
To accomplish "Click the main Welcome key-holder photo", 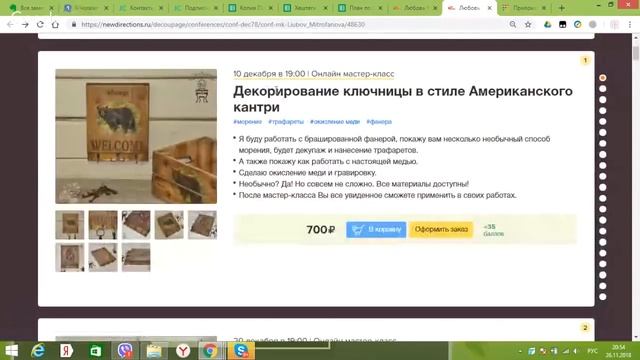I will pyautogui.click(x=136, y=136).
